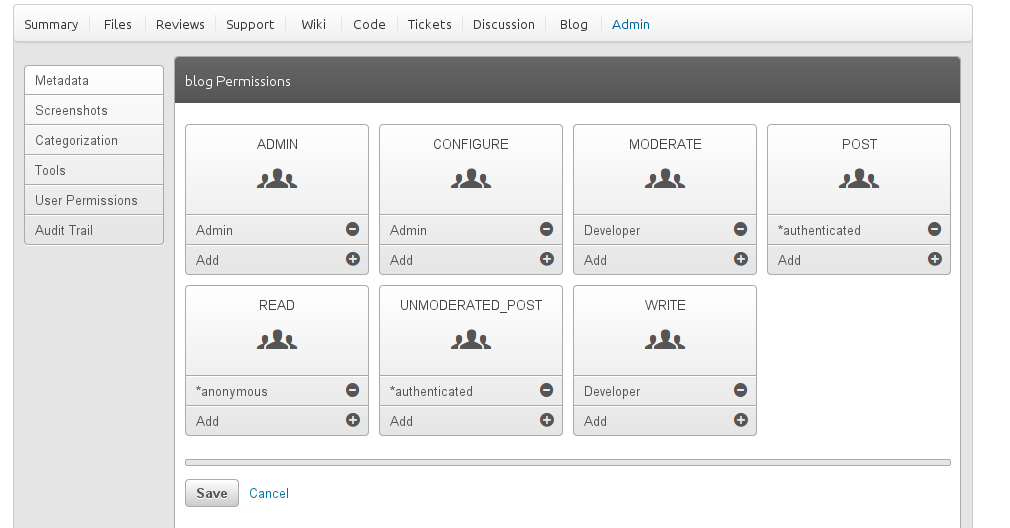The image size is (1010, 528).
Task: Remove *anonymous from READ permission
Action: click(353, 390)
